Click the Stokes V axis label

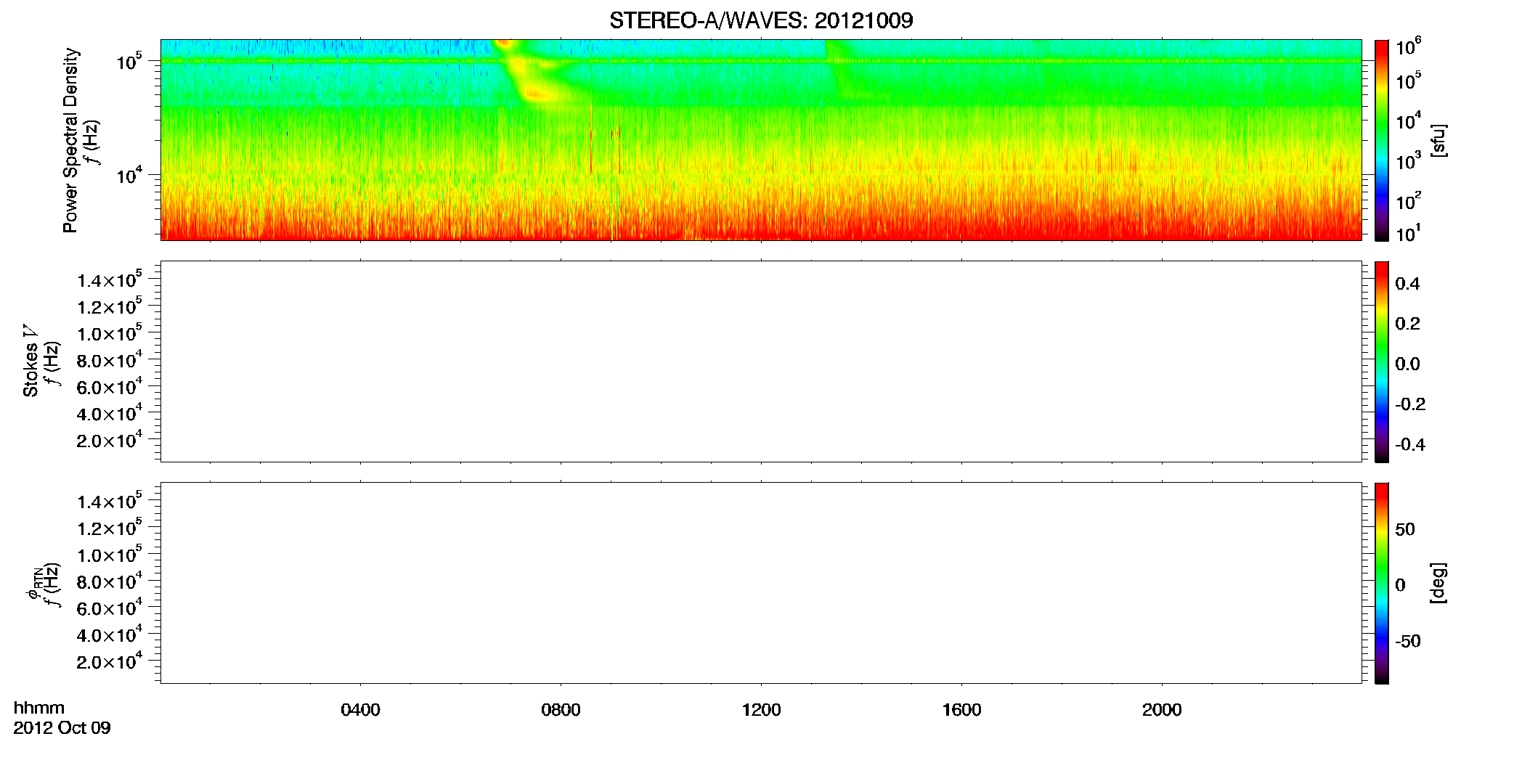point(30,361)
